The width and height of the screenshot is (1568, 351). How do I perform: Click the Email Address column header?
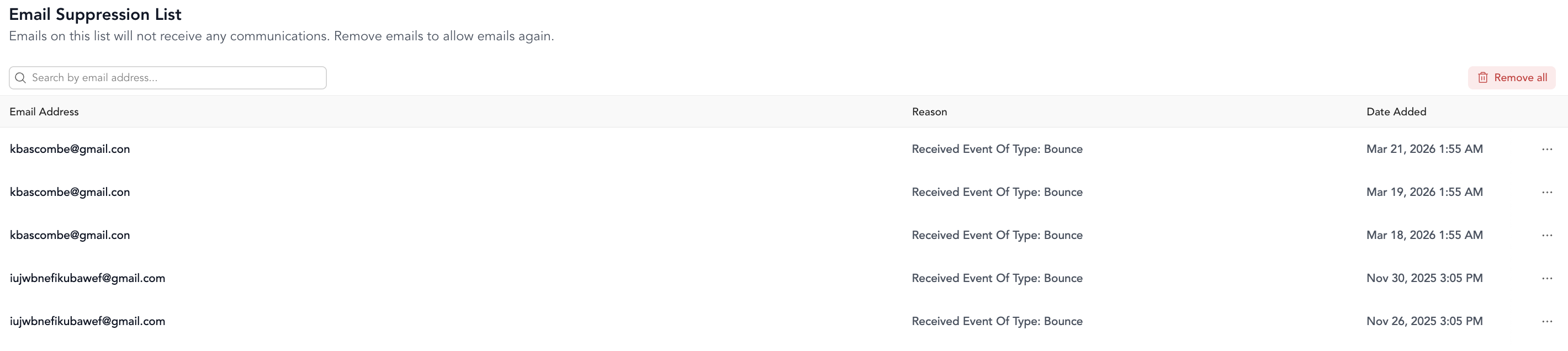(x=44, y=112)
